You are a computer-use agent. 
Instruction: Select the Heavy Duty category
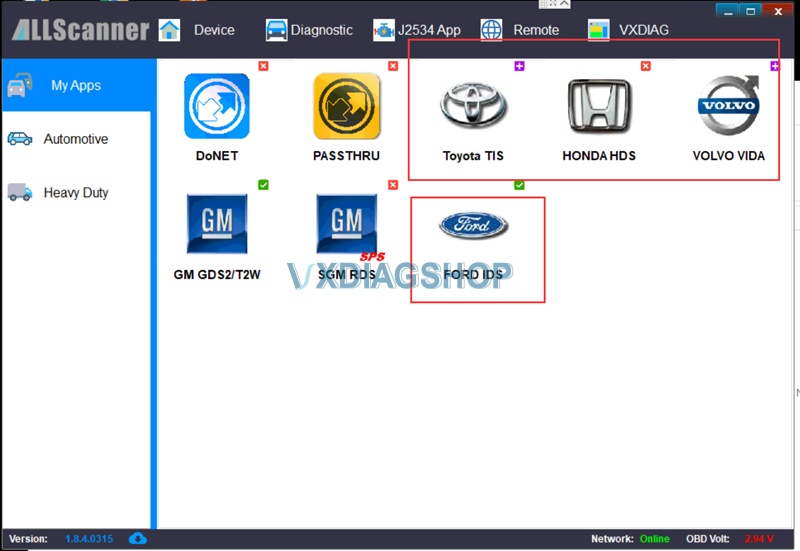(x=77, y=192)
